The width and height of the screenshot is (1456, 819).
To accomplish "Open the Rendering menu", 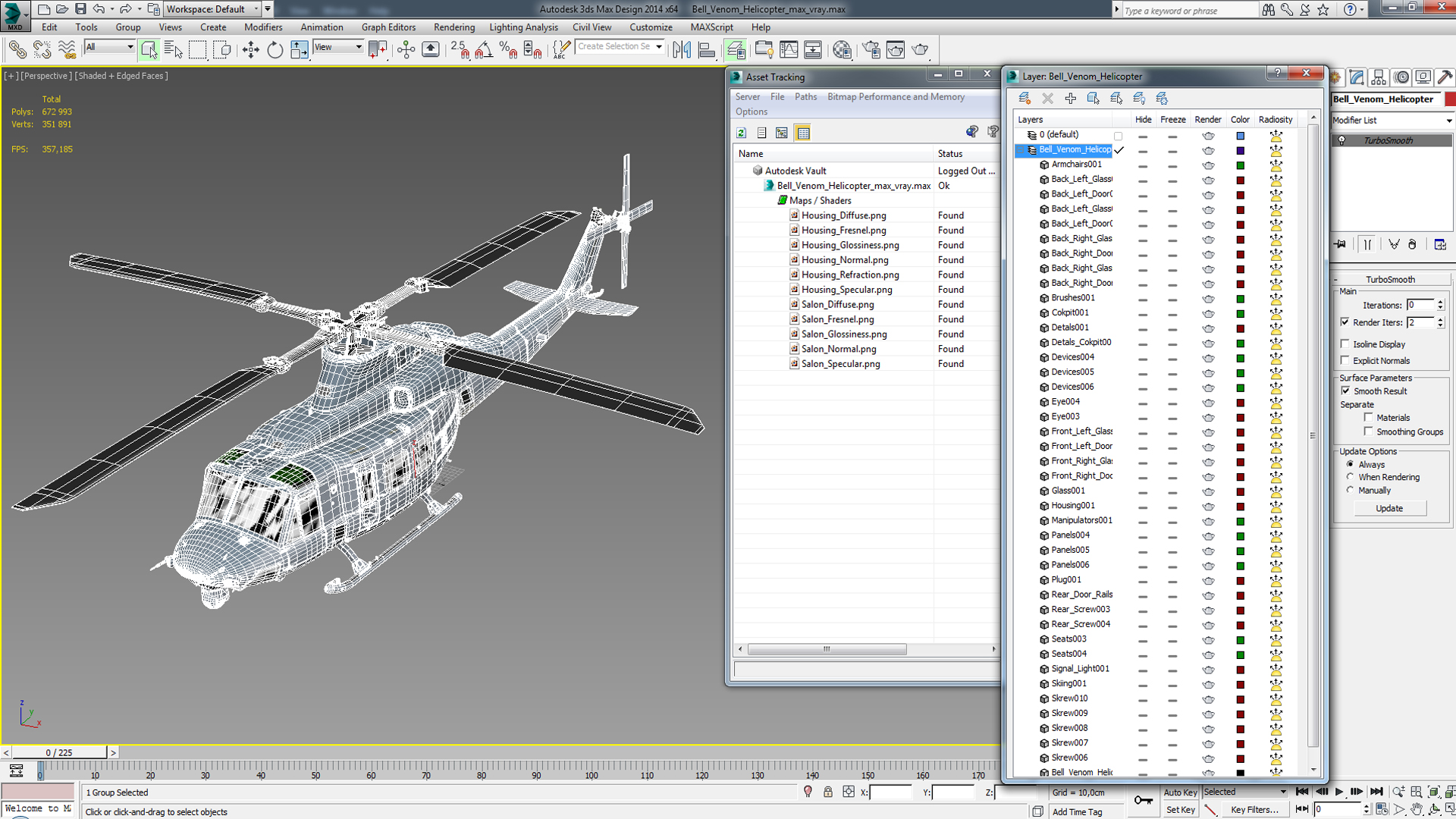I will tap(453, 27).
